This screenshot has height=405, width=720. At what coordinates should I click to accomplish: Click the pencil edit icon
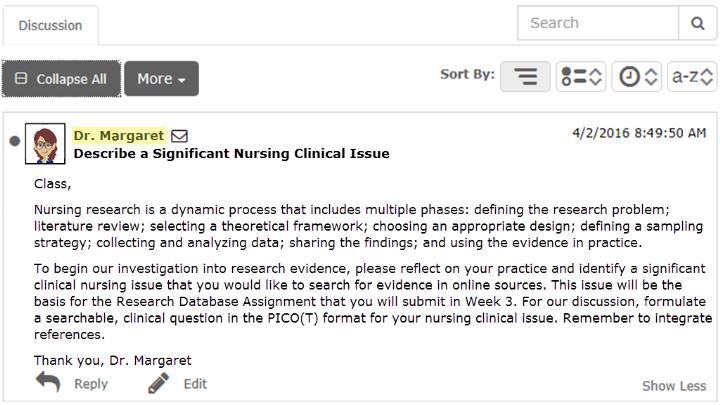(x=158, y=383)
